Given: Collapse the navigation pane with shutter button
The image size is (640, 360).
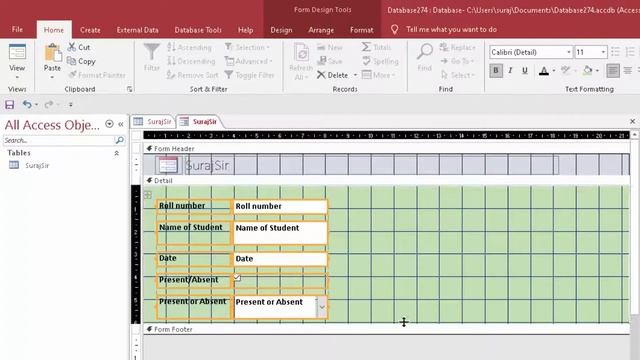Looking at the screenshot, I should click(x=121, y=124).
